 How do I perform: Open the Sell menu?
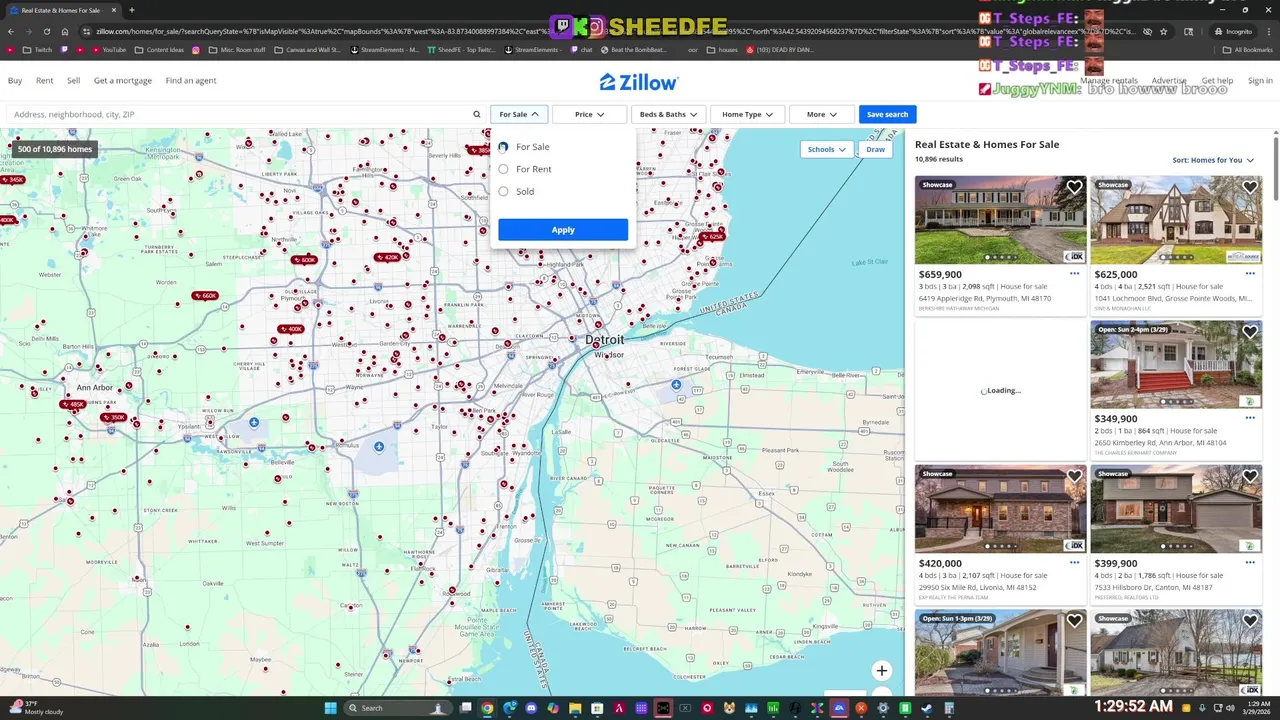(74, 81)
